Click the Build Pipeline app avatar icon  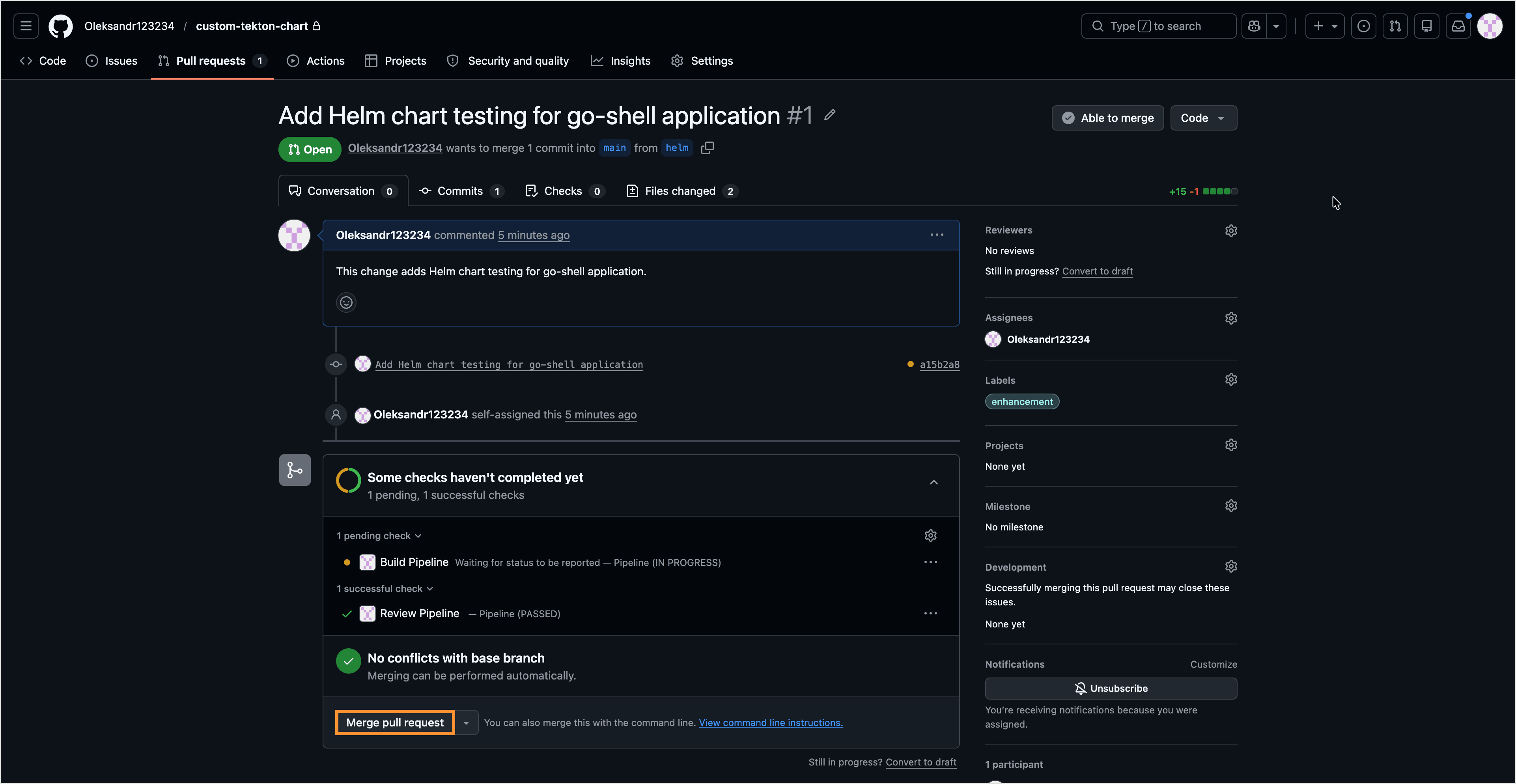367,562
